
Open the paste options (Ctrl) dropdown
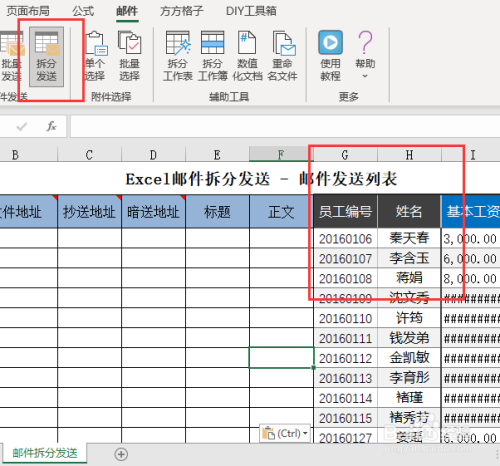[285, 433]
